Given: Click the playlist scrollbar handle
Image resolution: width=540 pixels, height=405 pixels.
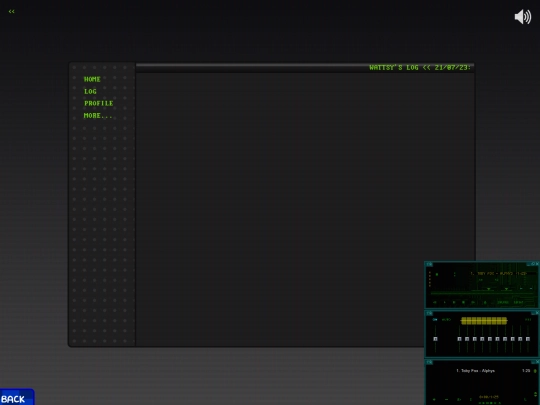Looking at the screenshot, I should tap(535, 371).
